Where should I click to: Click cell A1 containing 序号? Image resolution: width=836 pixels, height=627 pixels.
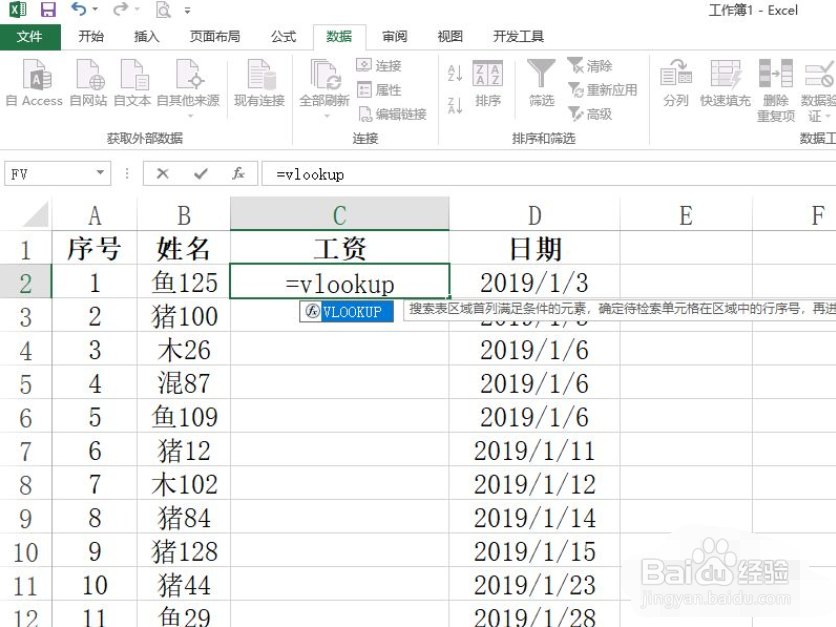pos(94,248)
